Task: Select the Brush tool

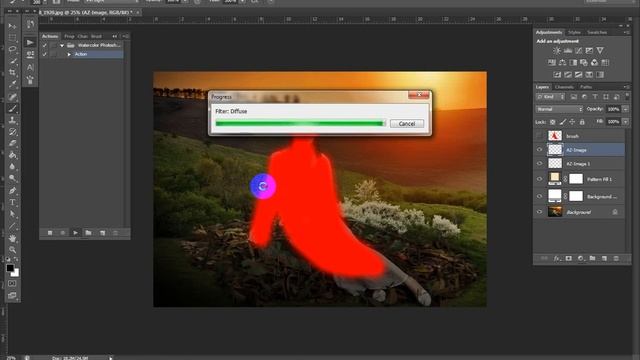Action: point(12,108)
